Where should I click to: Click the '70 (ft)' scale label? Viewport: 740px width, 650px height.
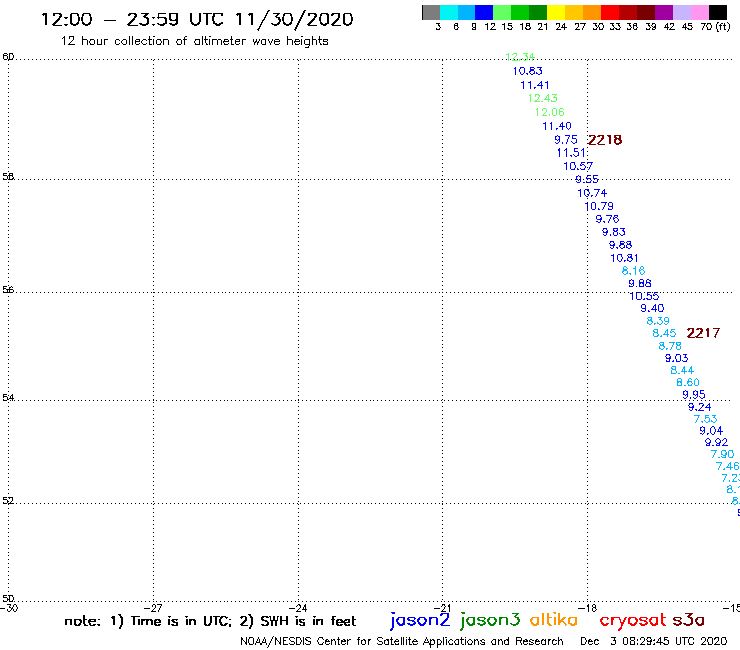[715, 27]
